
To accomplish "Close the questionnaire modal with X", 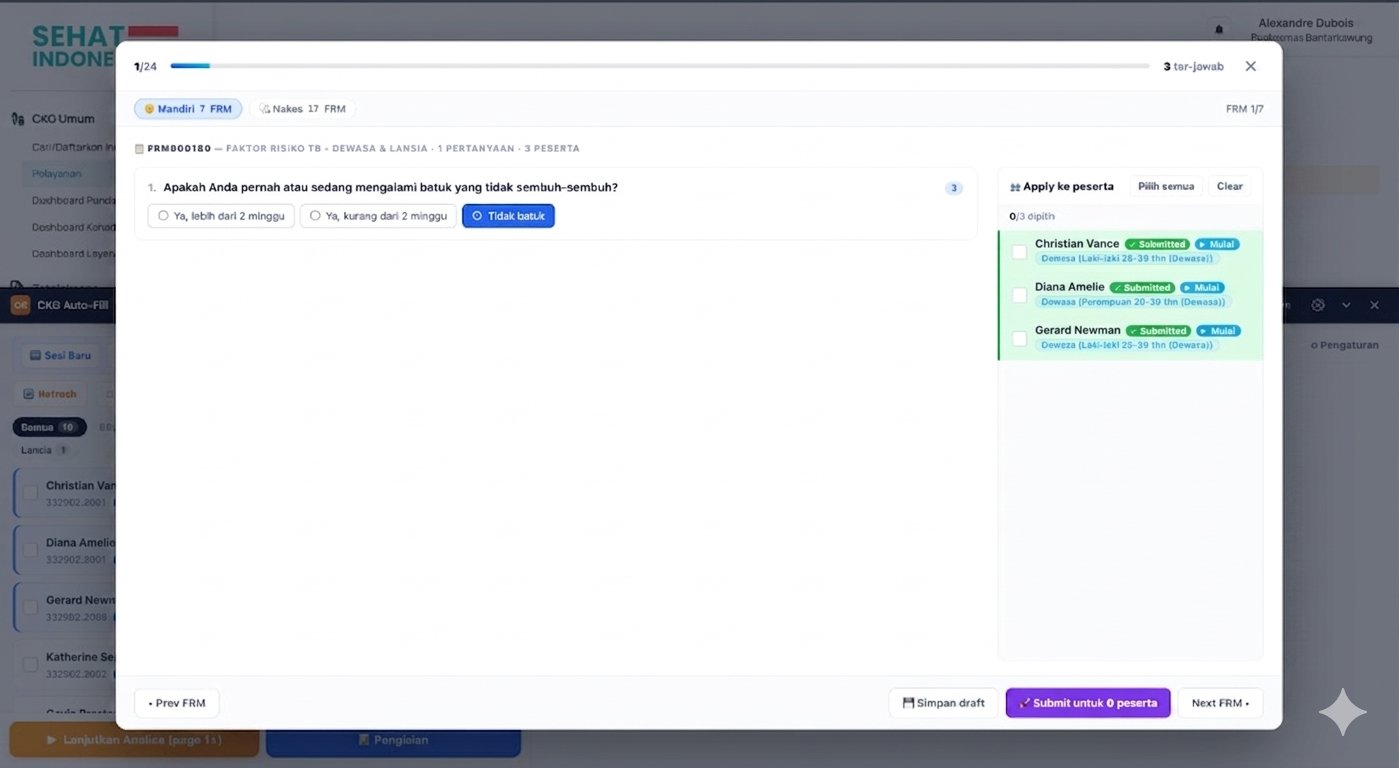I will pos(1250,66).
